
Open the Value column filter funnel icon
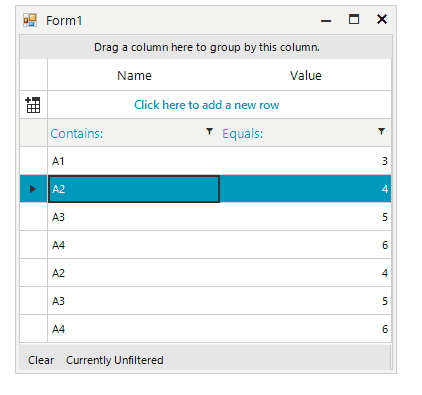(x=381, y=131)
